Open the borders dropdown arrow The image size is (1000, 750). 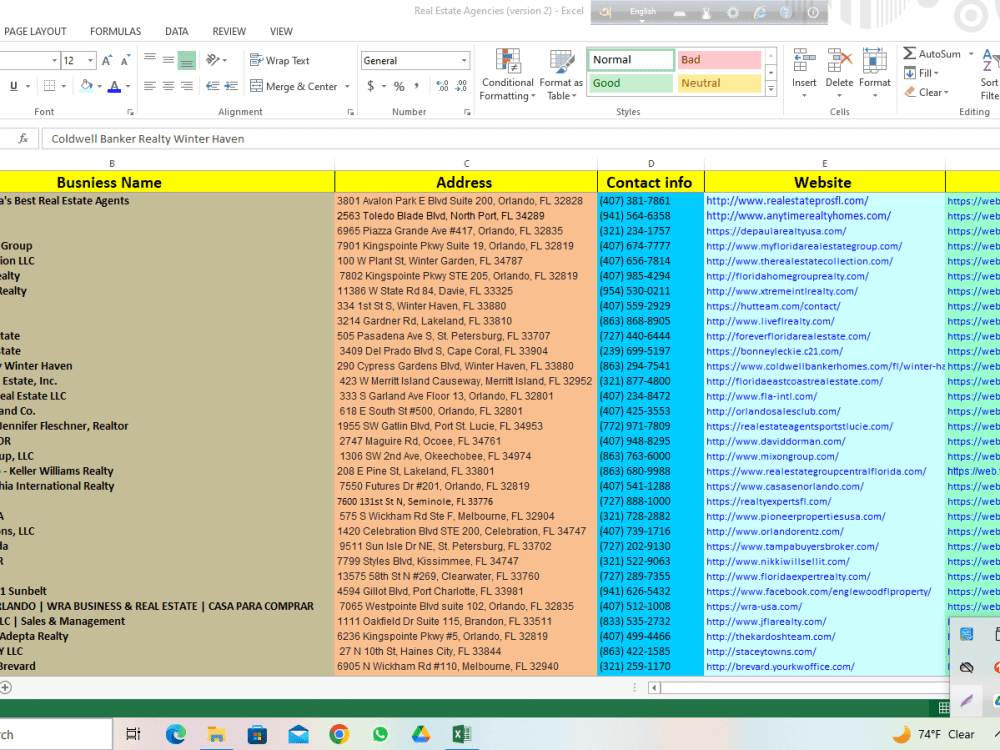click(64, 86)
